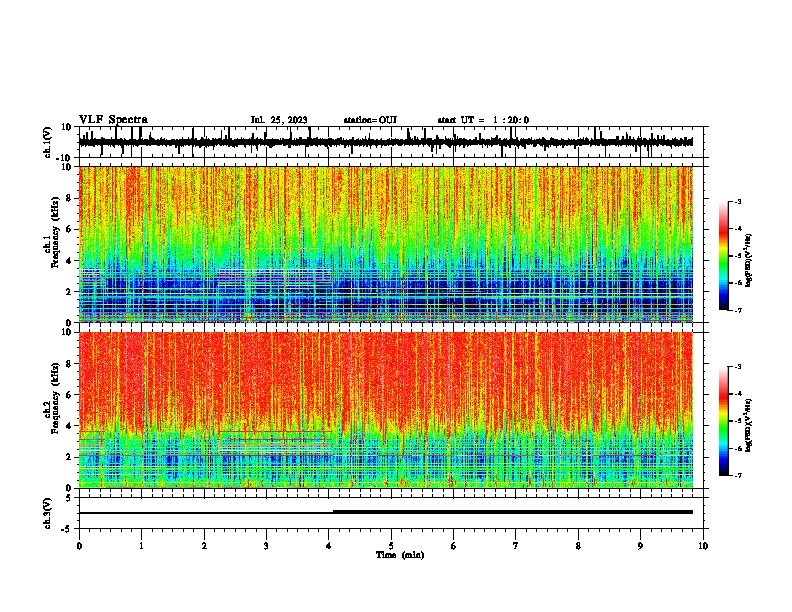Click the "-7" label on ch.2 colorbar
The height and width of the screenshot is (612, 792).
pos(738,476)
